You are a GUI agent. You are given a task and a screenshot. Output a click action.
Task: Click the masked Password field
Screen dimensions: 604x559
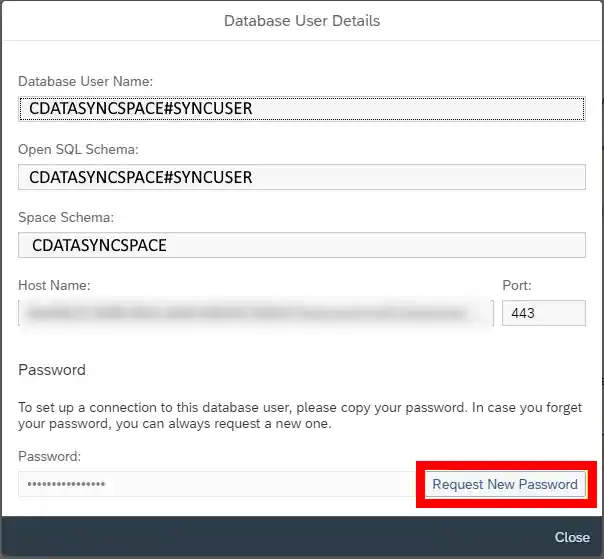pyautogui.click(x=215, y=484)
